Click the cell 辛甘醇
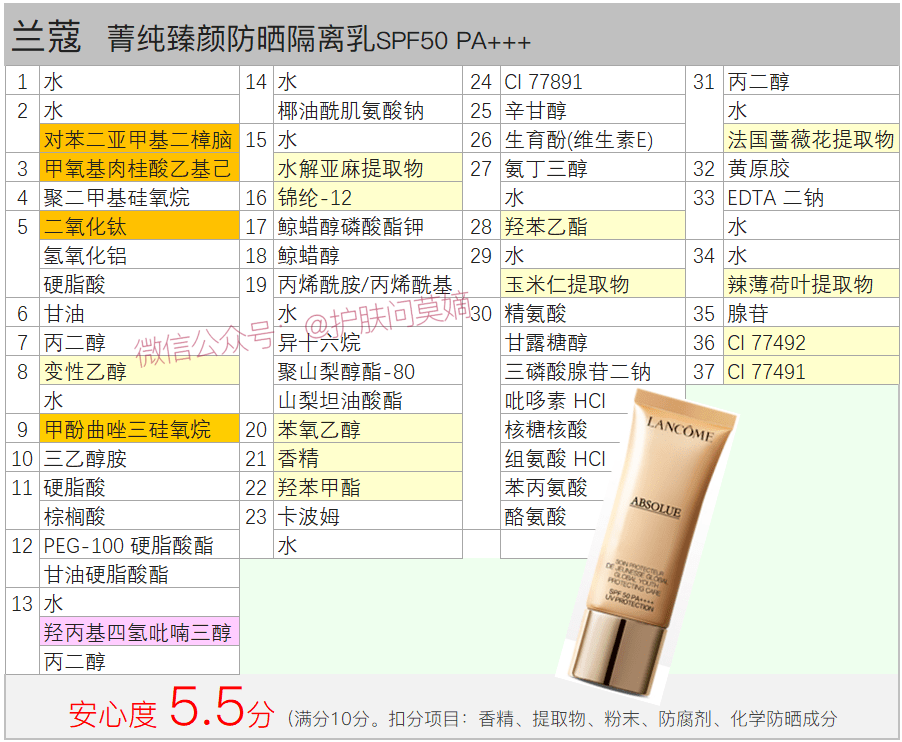The width and height of the screenshot is (902, 742). tap(593, 110)
